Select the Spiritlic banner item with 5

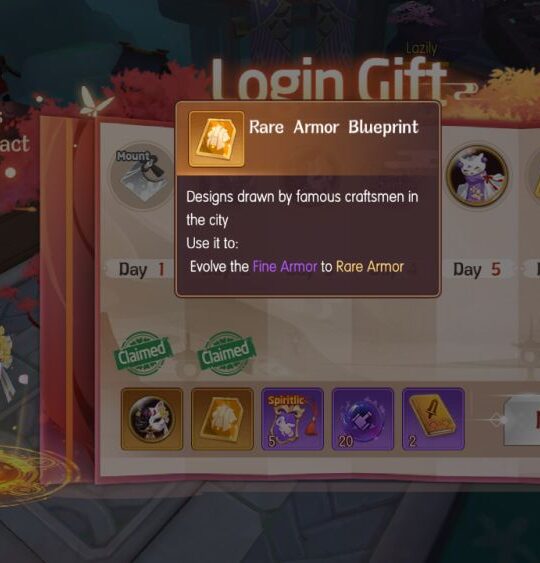tap(293, 419)
